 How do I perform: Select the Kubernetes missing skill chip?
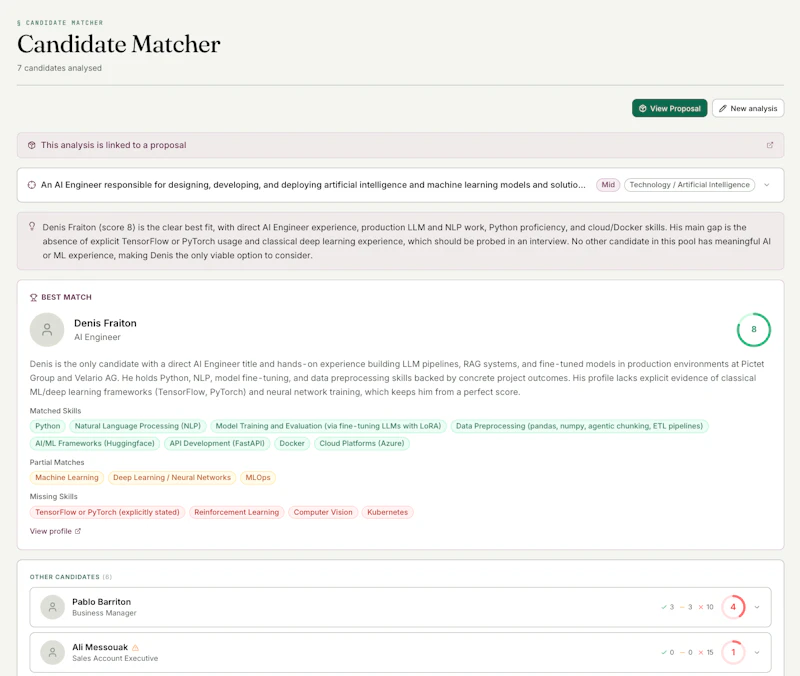(x=387, y=512)
